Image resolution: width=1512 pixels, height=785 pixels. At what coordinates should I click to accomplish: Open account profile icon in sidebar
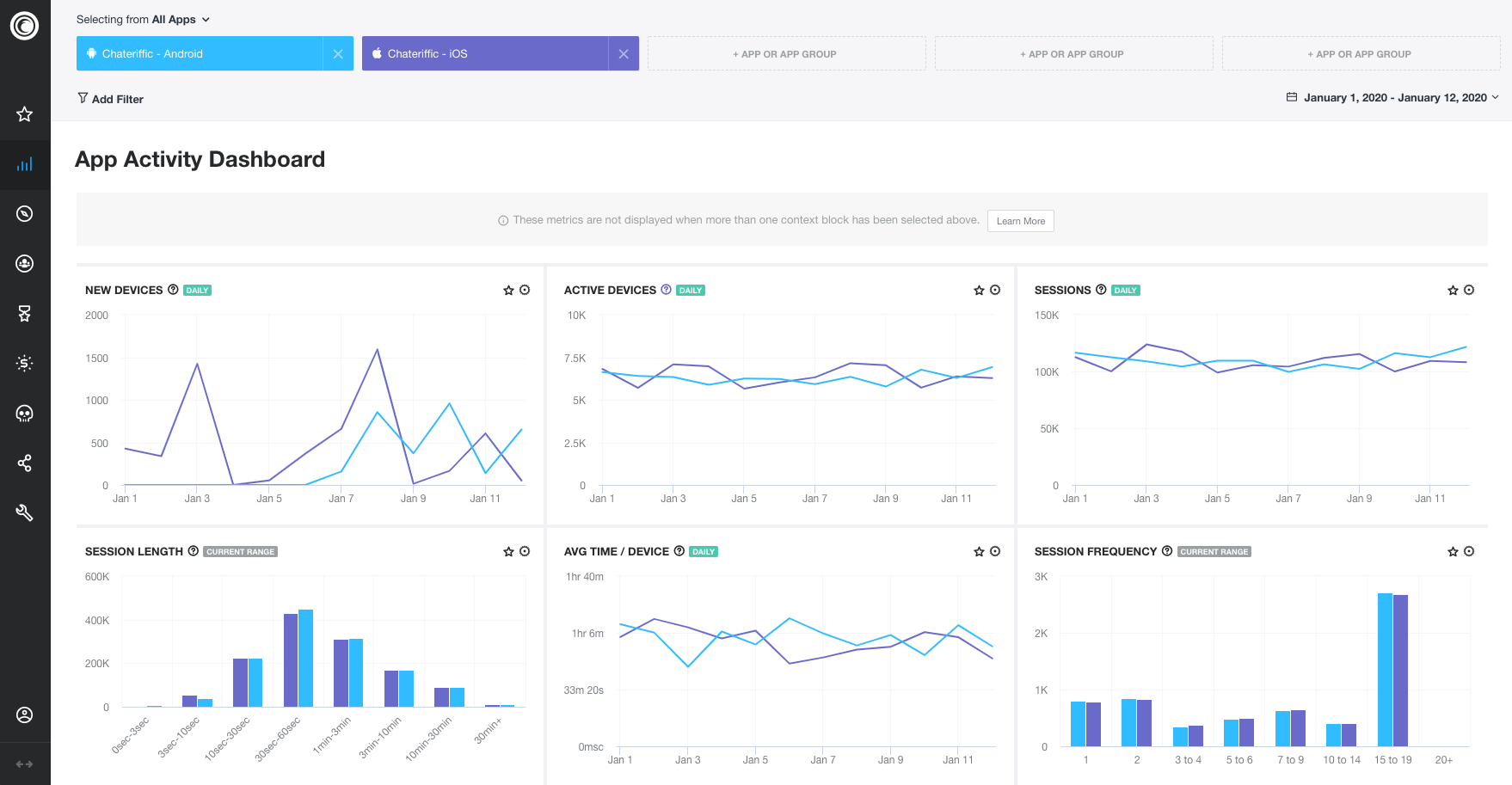point(24,715)
